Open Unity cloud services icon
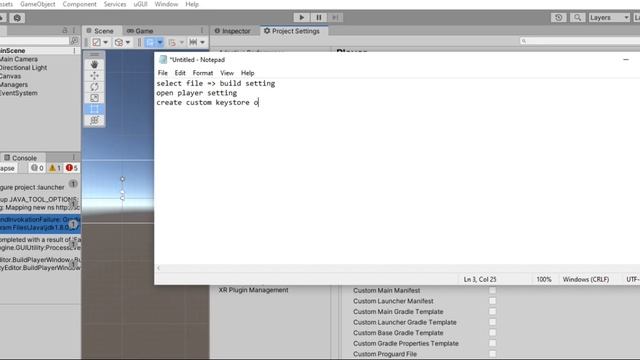The image size is (640, 360). 17,18
